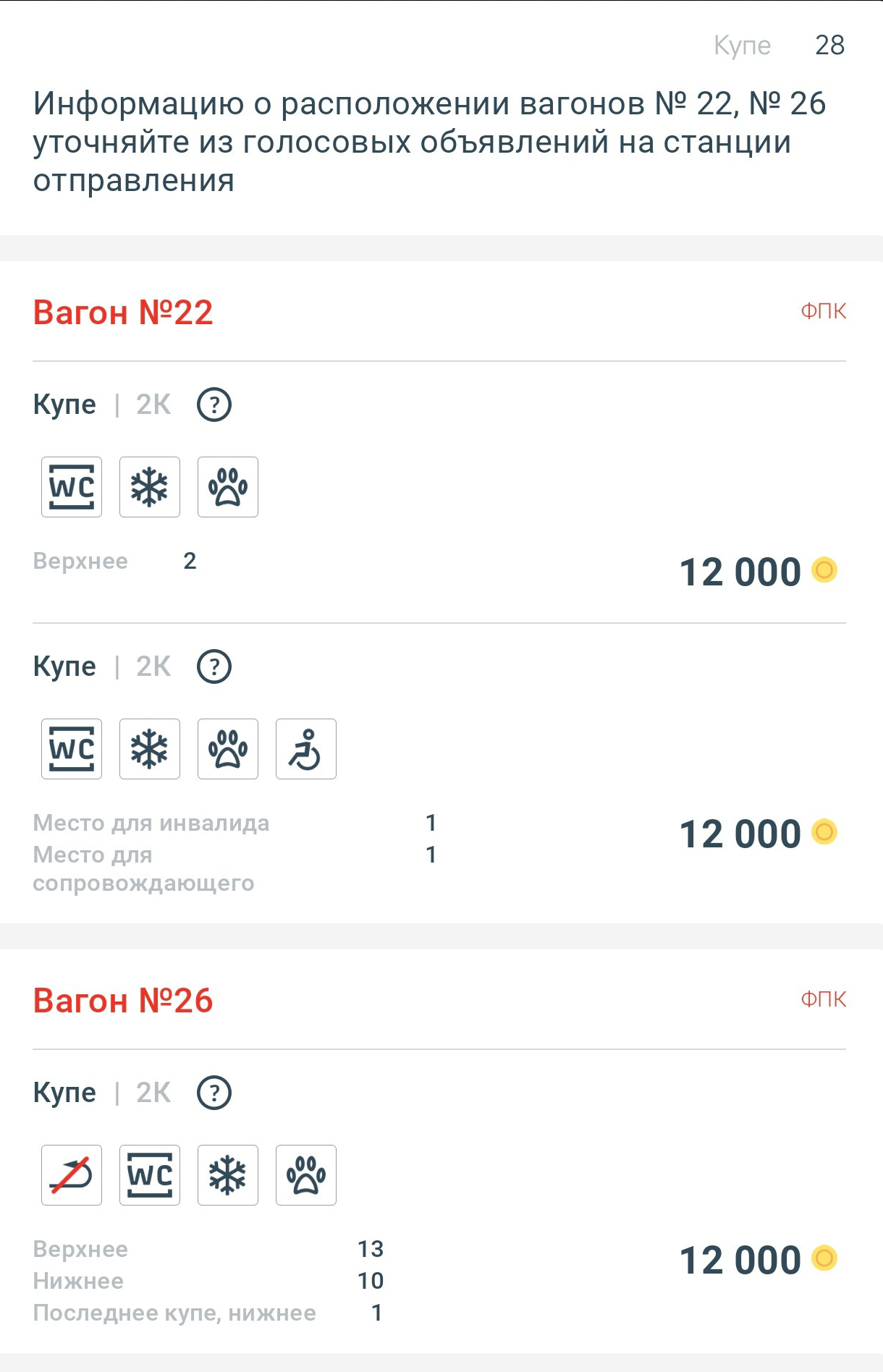883x1372 pixels.
Task: Click the WC icon in the disabled-seat coupe
Action: pos(72,749)
